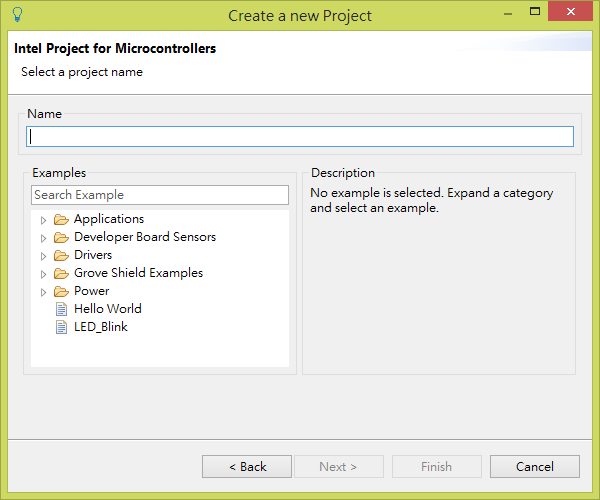
Task: Select the Power tree label
Action: coord(91,291)
